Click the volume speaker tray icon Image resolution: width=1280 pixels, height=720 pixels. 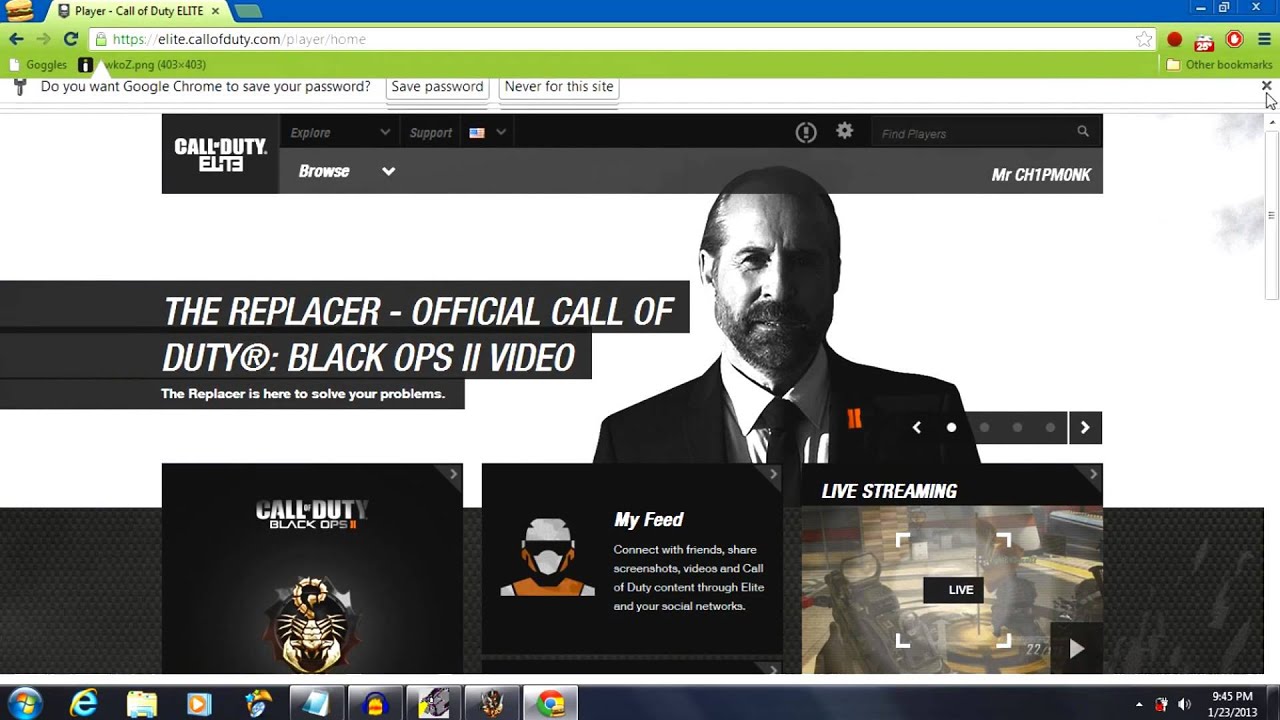tap(1185, 704)
